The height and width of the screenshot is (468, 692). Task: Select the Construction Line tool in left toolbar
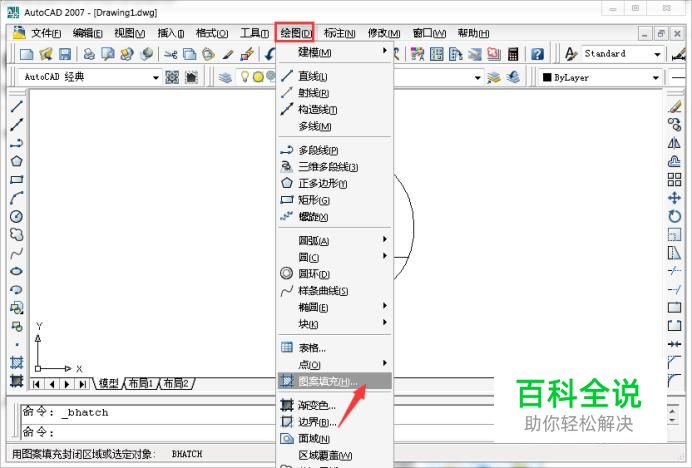pos(16,125)
